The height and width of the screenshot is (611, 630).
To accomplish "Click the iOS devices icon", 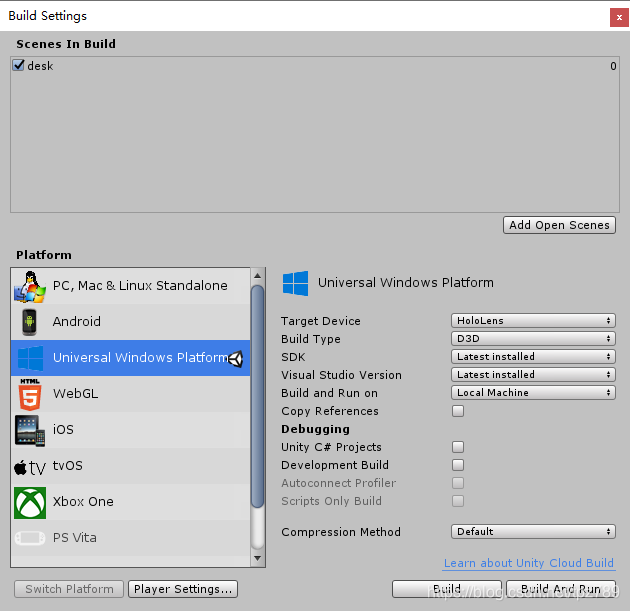I will pyautogui.click(x=30, y=431).
